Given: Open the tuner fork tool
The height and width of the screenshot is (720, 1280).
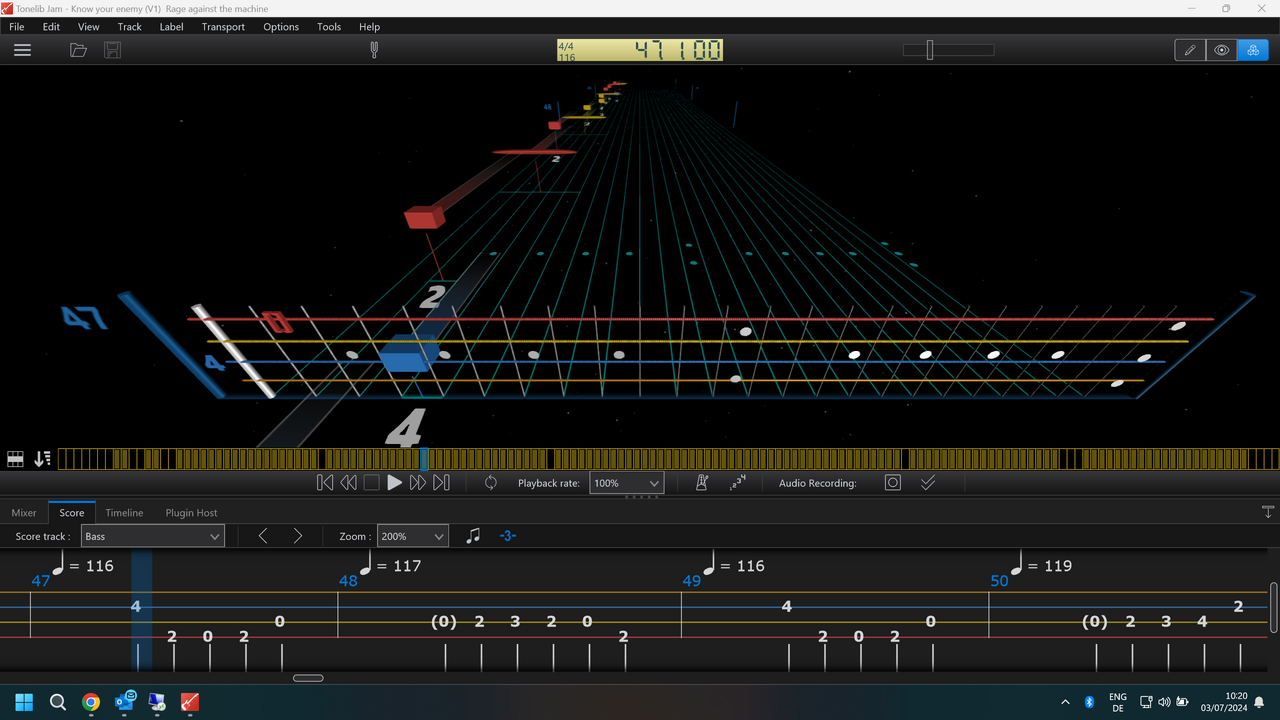Looking at the screenshot, I should click(374, 50).
